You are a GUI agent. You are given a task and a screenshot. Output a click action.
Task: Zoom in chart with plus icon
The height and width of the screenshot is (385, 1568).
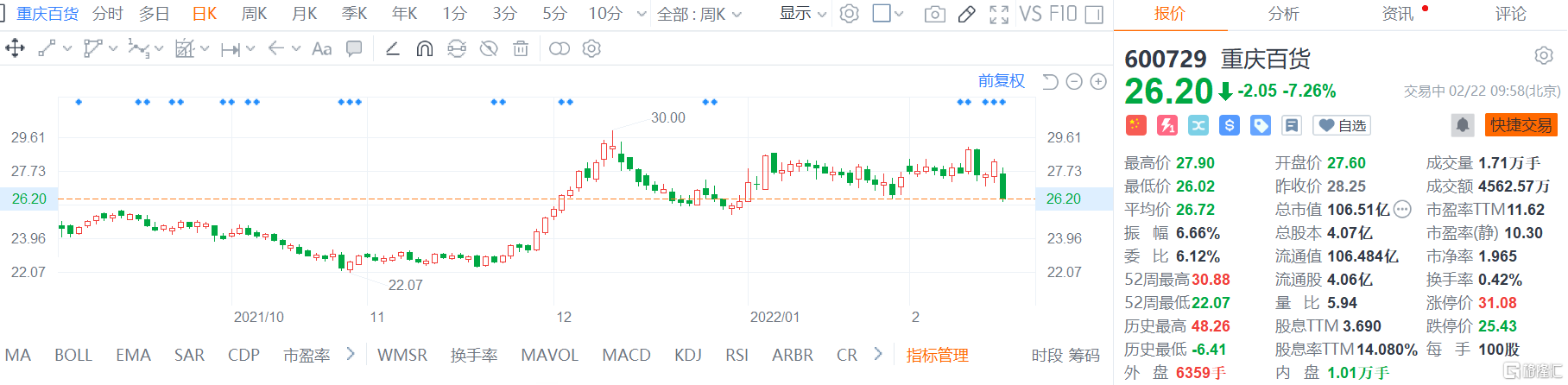pos(1098,81)
